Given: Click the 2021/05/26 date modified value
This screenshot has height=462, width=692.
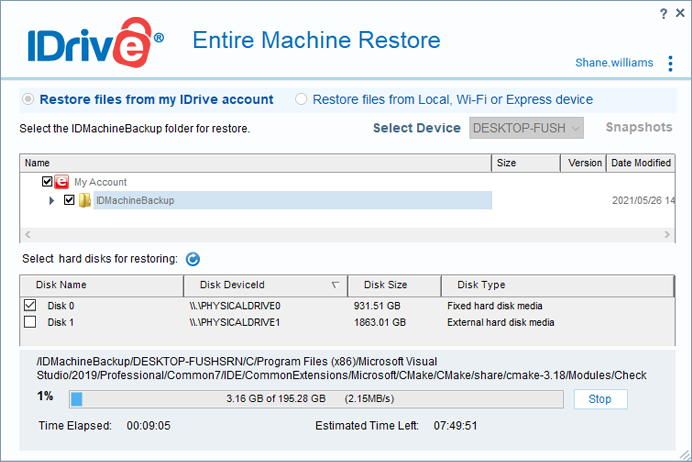Looking at the screenshot, I should 643,200.
